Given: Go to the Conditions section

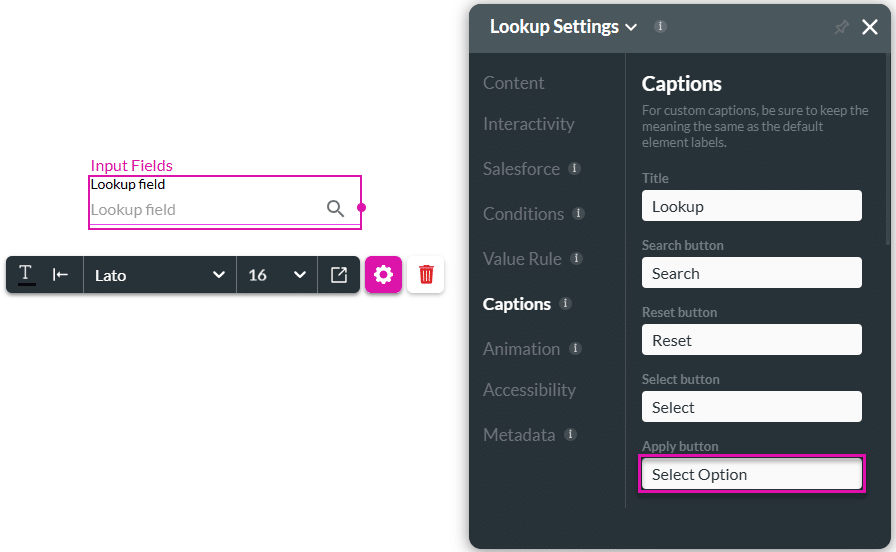Looking at the screenshot, I should (523, 214).
